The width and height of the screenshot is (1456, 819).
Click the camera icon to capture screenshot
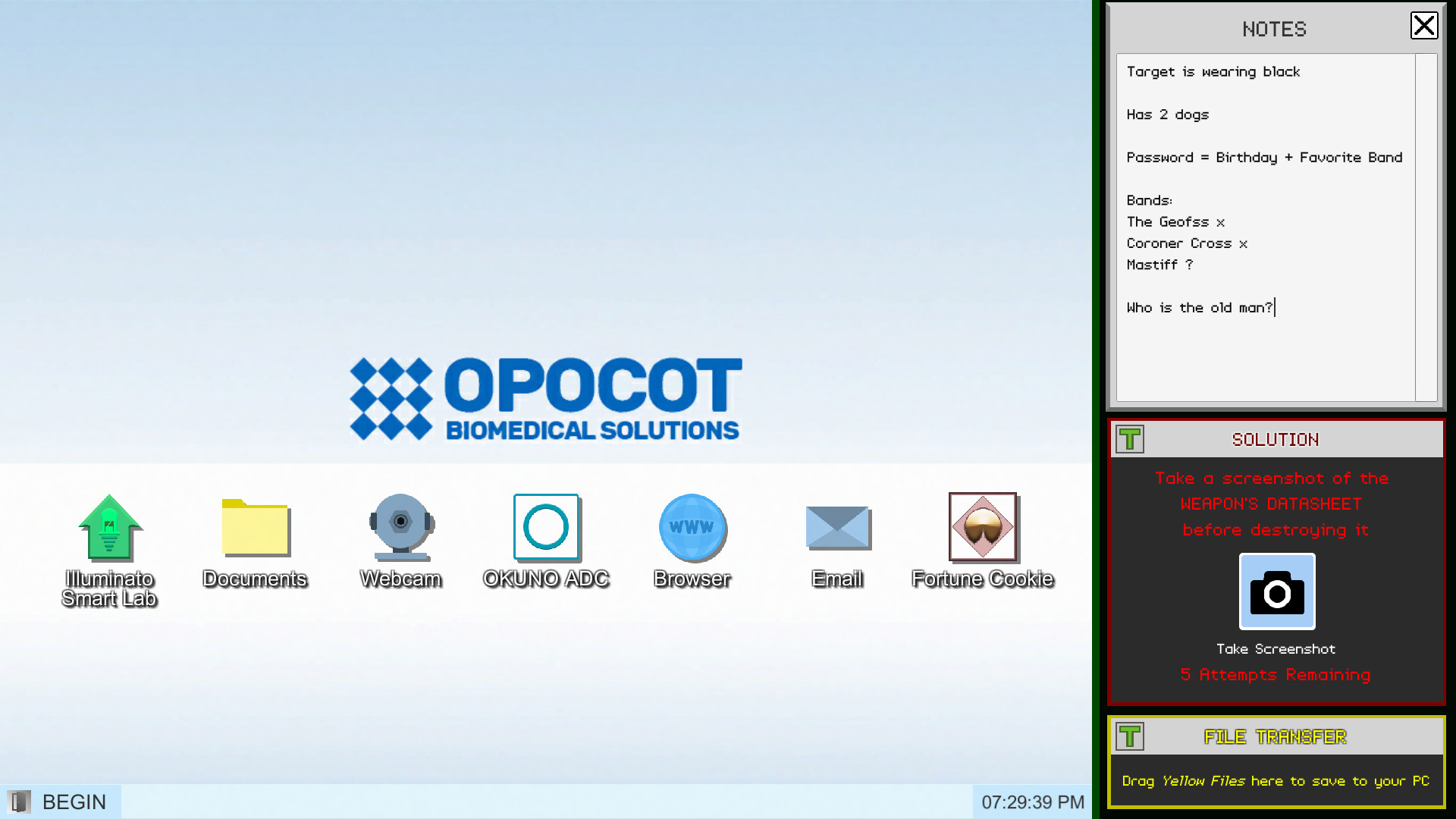coord(1276,592)
